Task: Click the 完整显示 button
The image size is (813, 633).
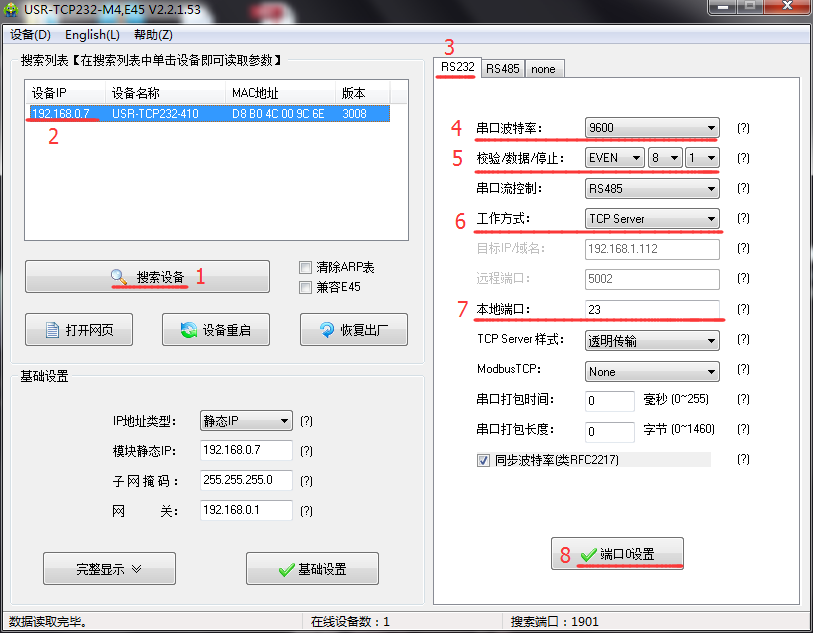Action: click(109, 569)
